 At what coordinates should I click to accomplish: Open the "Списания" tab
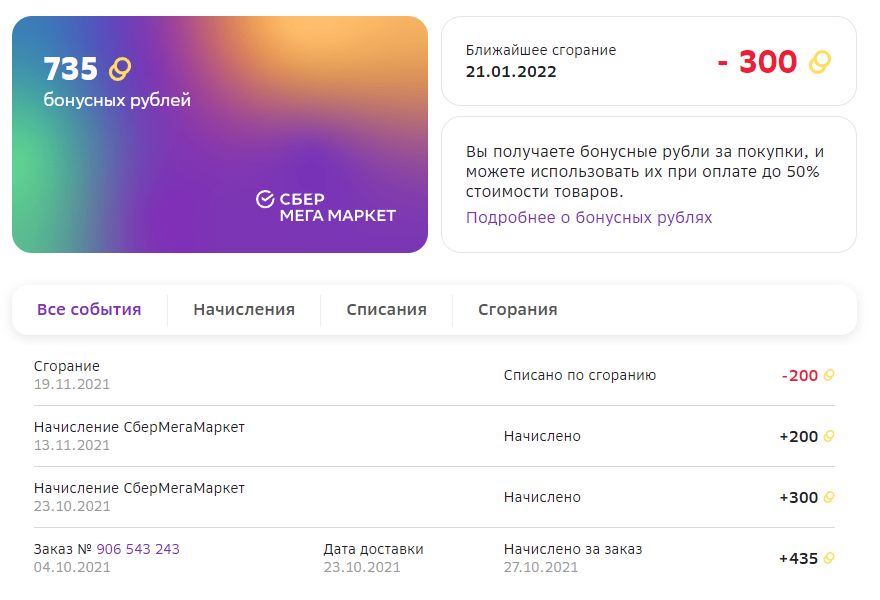coord(386,310)
